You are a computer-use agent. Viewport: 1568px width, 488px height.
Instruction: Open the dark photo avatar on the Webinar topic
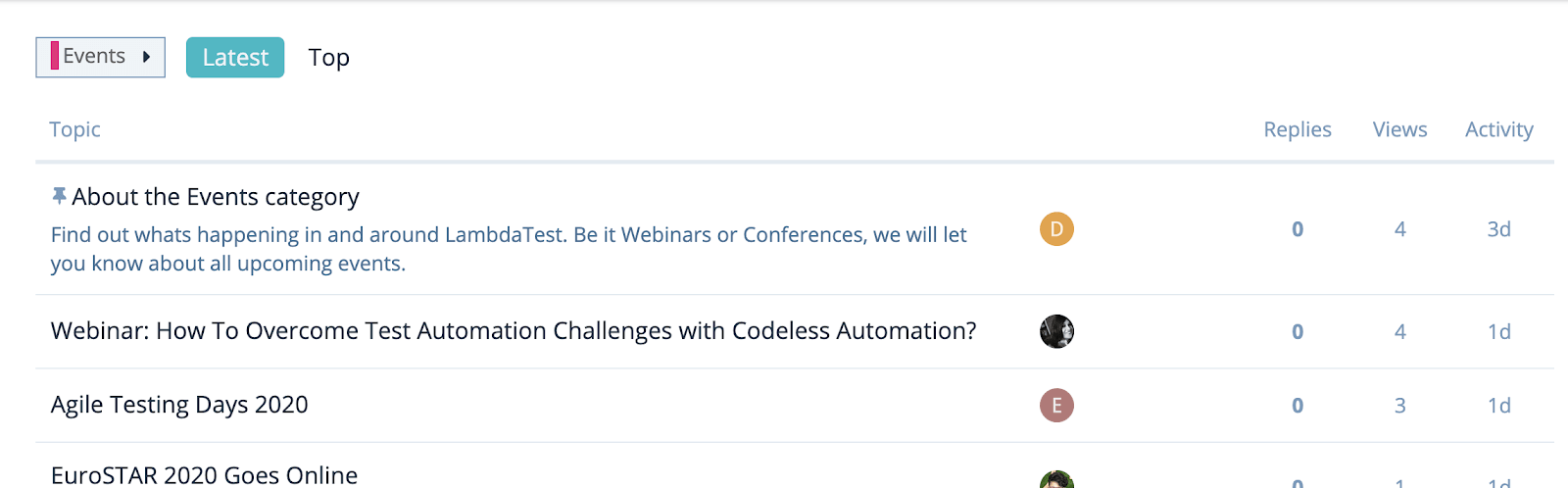coord(1056,332)
